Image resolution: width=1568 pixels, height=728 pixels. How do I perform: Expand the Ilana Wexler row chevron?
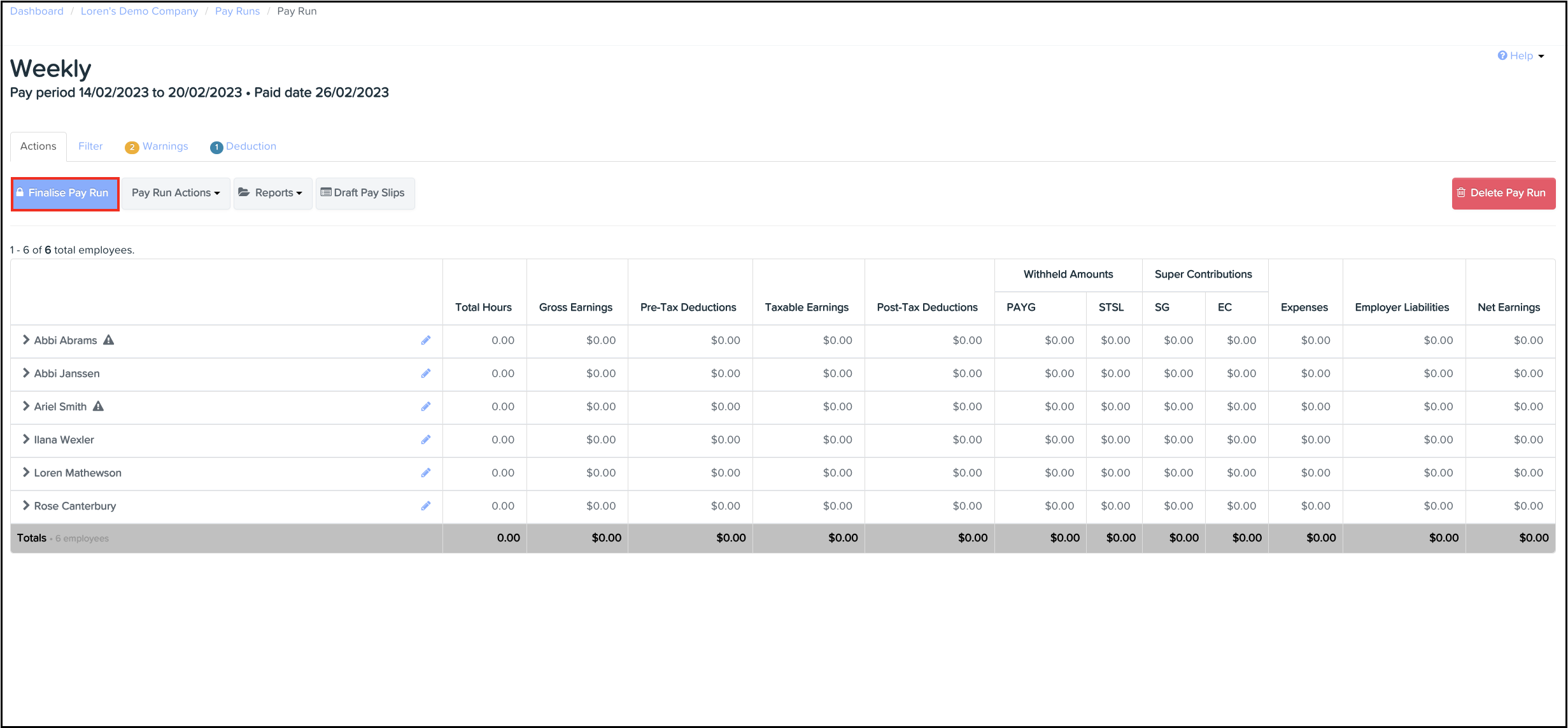[26, 439]
